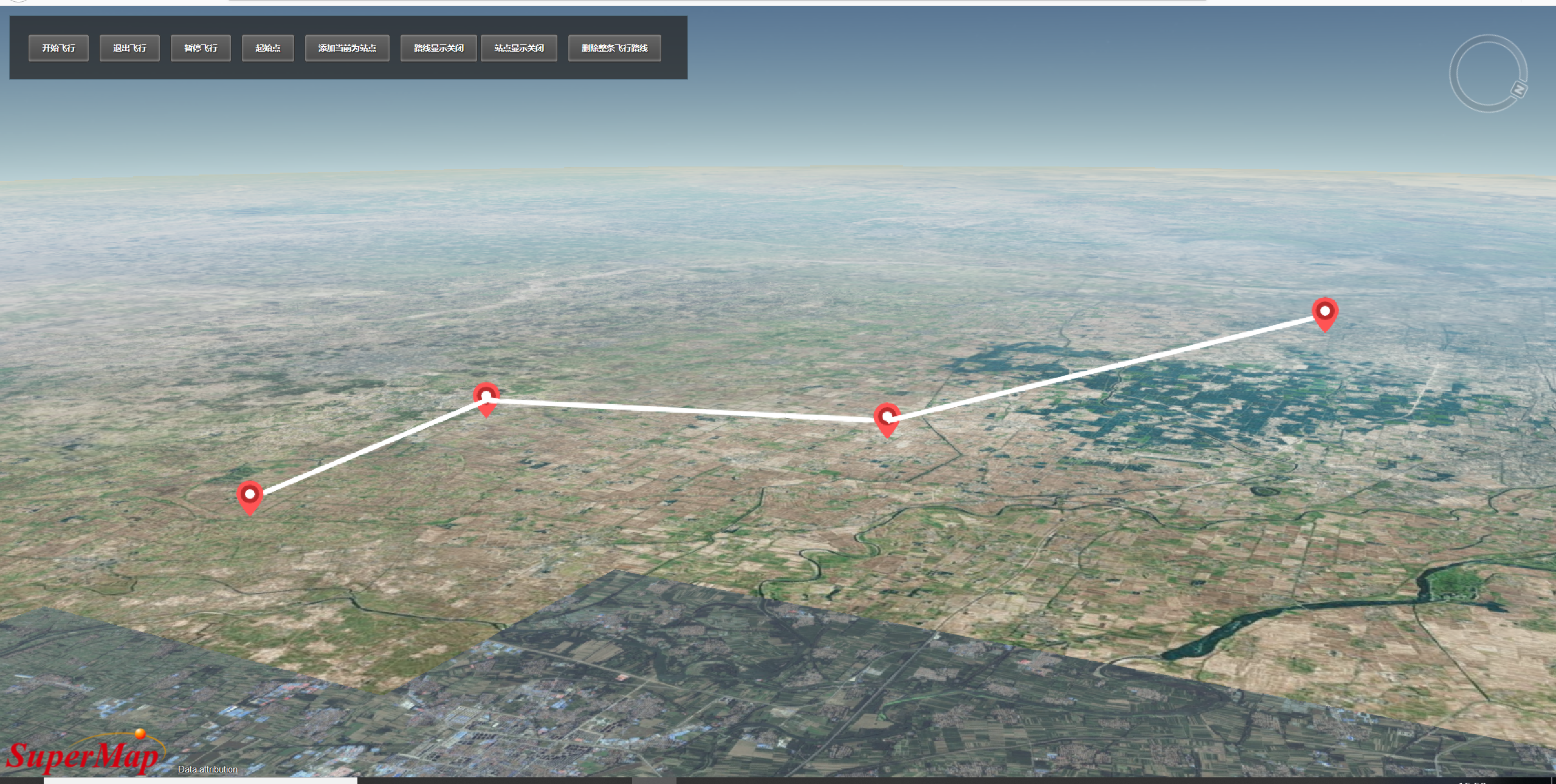Select the leftmost red stop marker
The height and width of the screenshot is (784, 1556).
pyautogui.click(x=249, y=495)
